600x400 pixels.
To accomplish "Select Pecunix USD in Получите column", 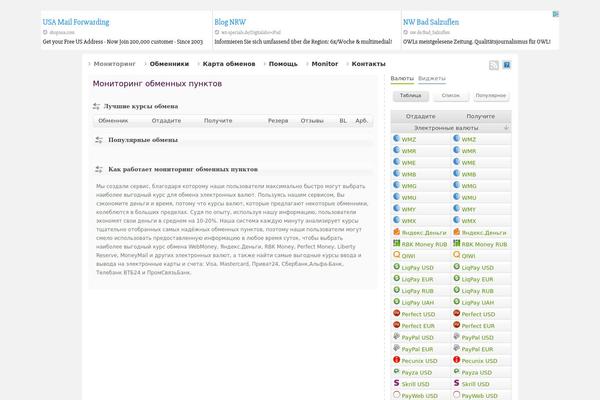I will pyautogui.click(x=479, y=361).
